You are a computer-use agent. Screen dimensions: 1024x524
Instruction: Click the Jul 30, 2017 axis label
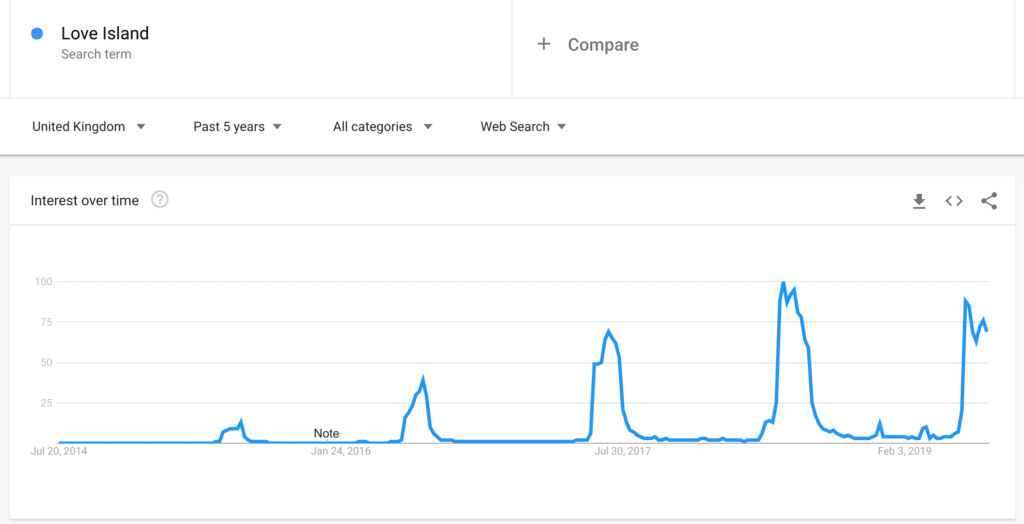coord(623,451)
